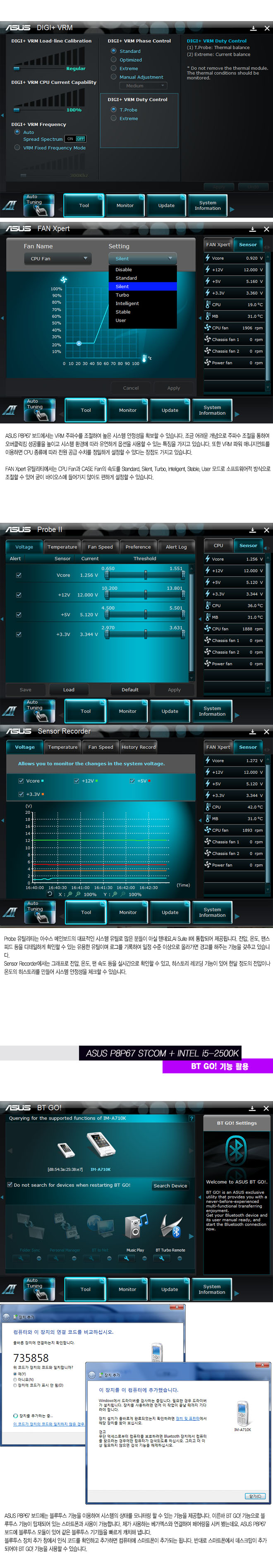Click the Bluetooth logo in BT GO! Settings

237,1150
